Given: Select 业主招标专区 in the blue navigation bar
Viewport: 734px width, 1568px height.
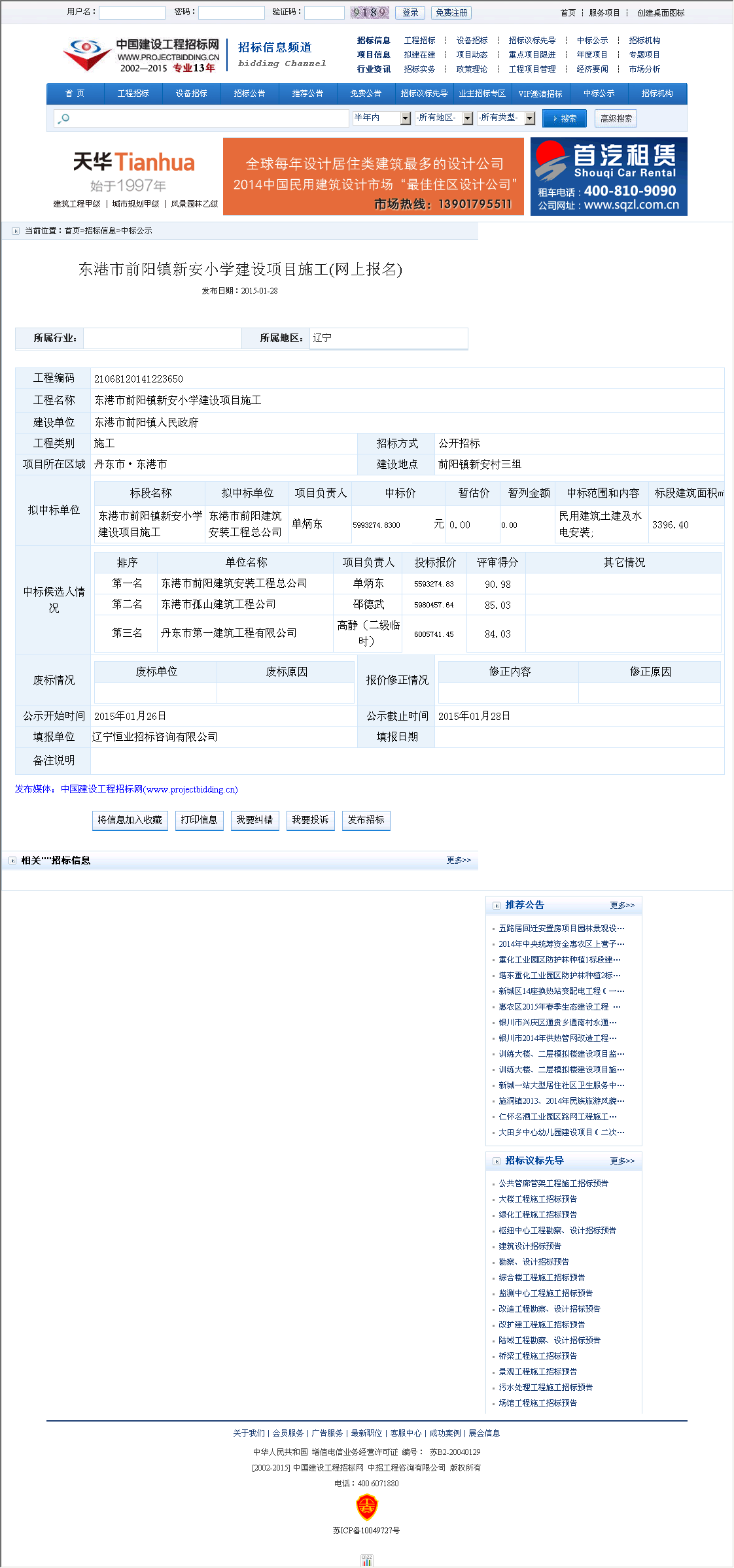Looking at the screenshot, I should coord(483,94).
